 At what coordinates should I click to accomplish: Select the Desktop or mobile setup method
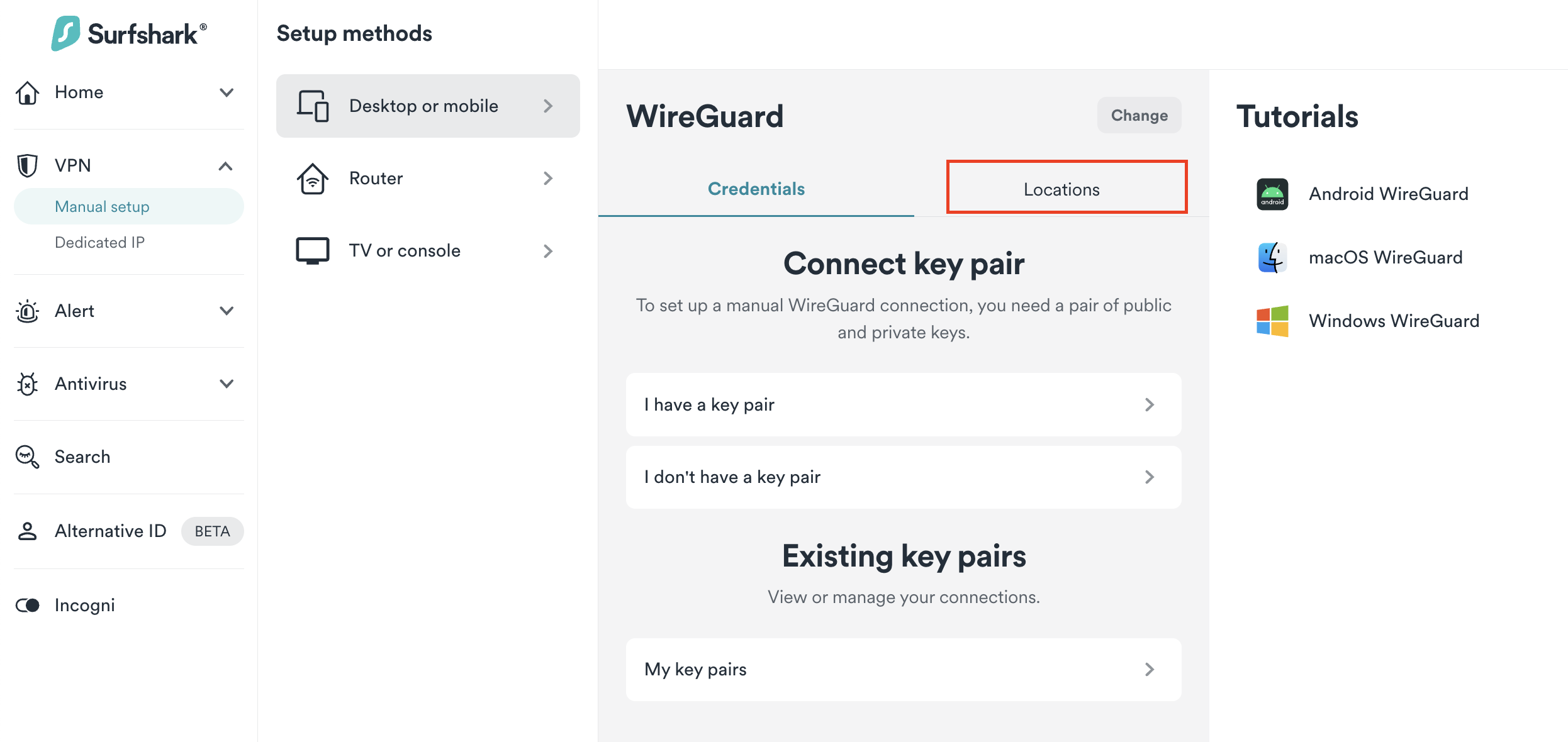pyautogui.click(x=427, y=106)
